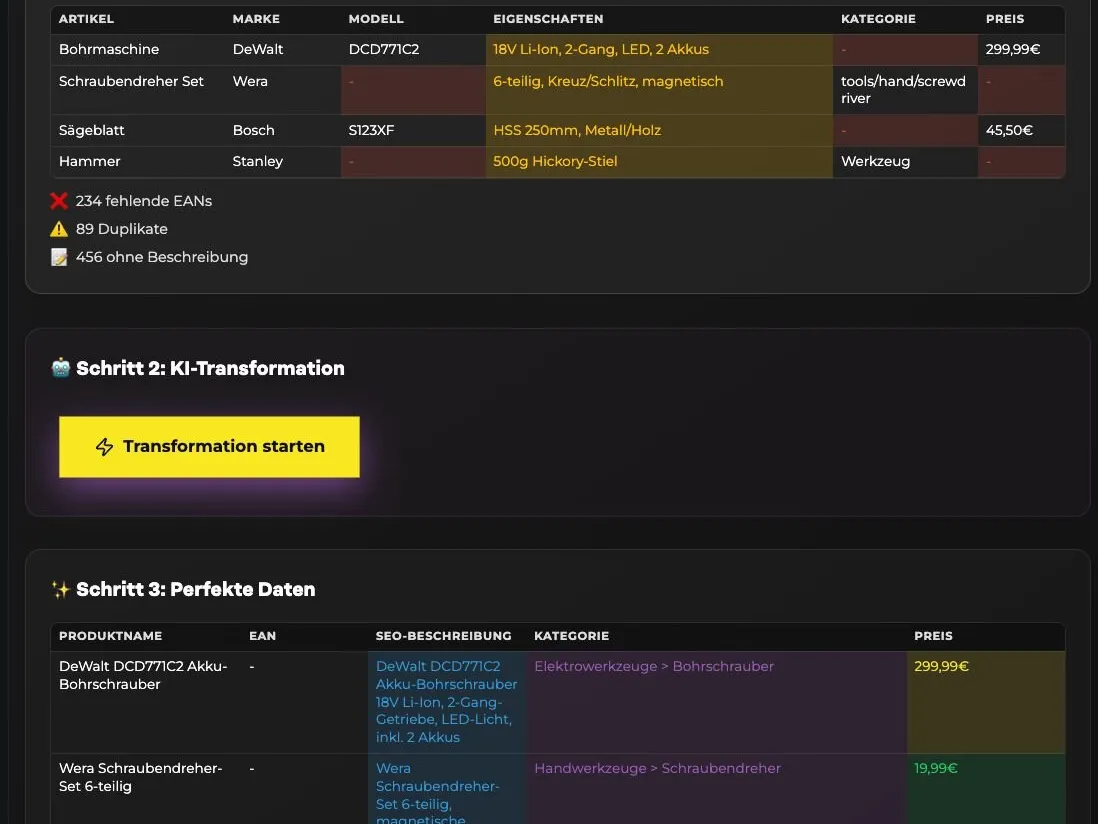Click the SEO-BESCHREIBUNG column header
This screenshot has width=1098, height=824.
(x=443, y=636)
